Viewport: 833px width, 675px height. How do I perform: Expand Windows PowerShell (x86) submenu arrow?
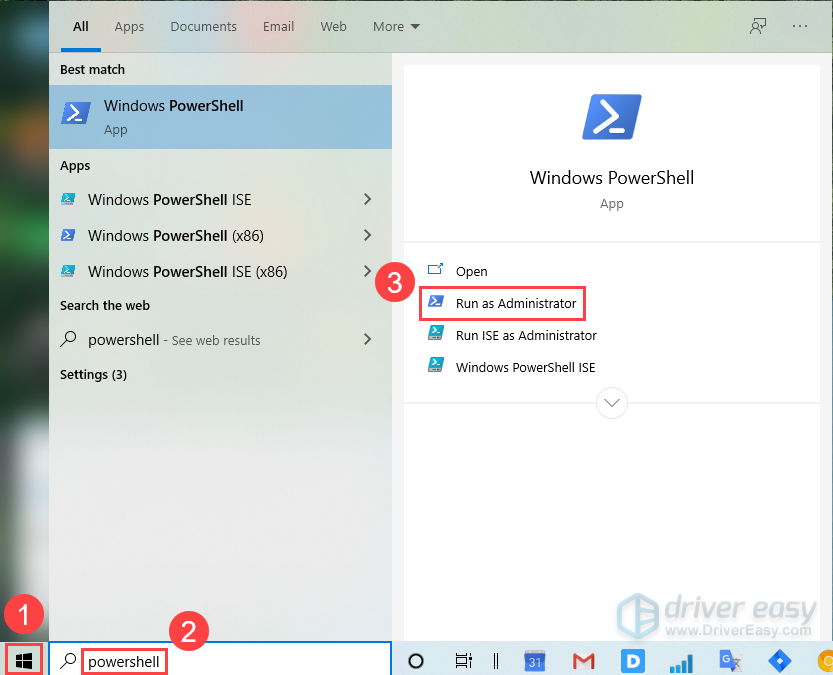coord(367,236)
